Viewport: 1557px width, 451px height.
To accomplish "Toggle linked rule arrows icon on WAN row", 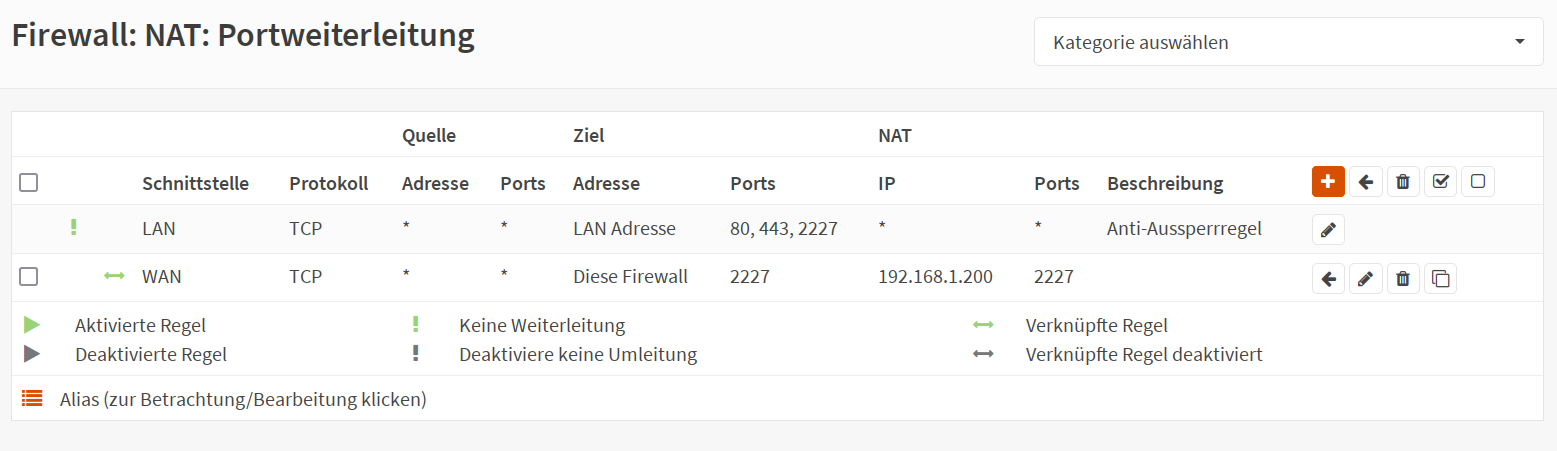I will pos(114,277).
